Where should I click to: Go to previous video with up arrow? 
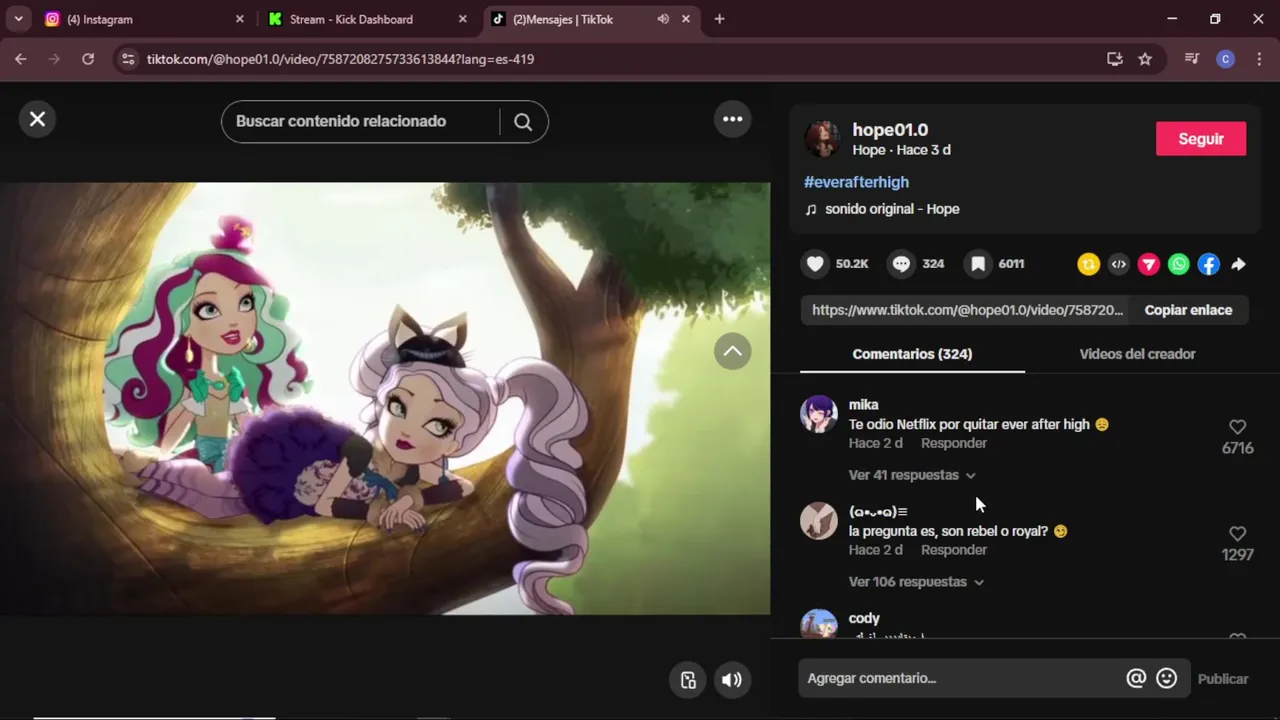tap(733, 351)
